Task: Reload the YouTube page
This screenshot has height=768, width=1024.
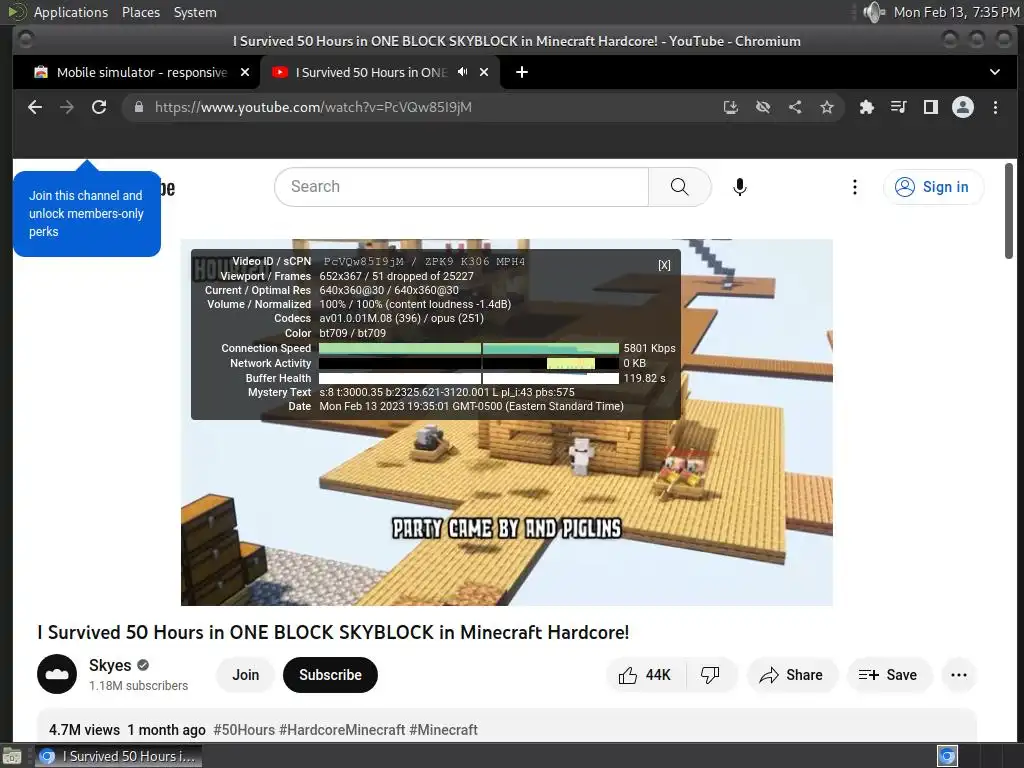Action: coord(99,107)
